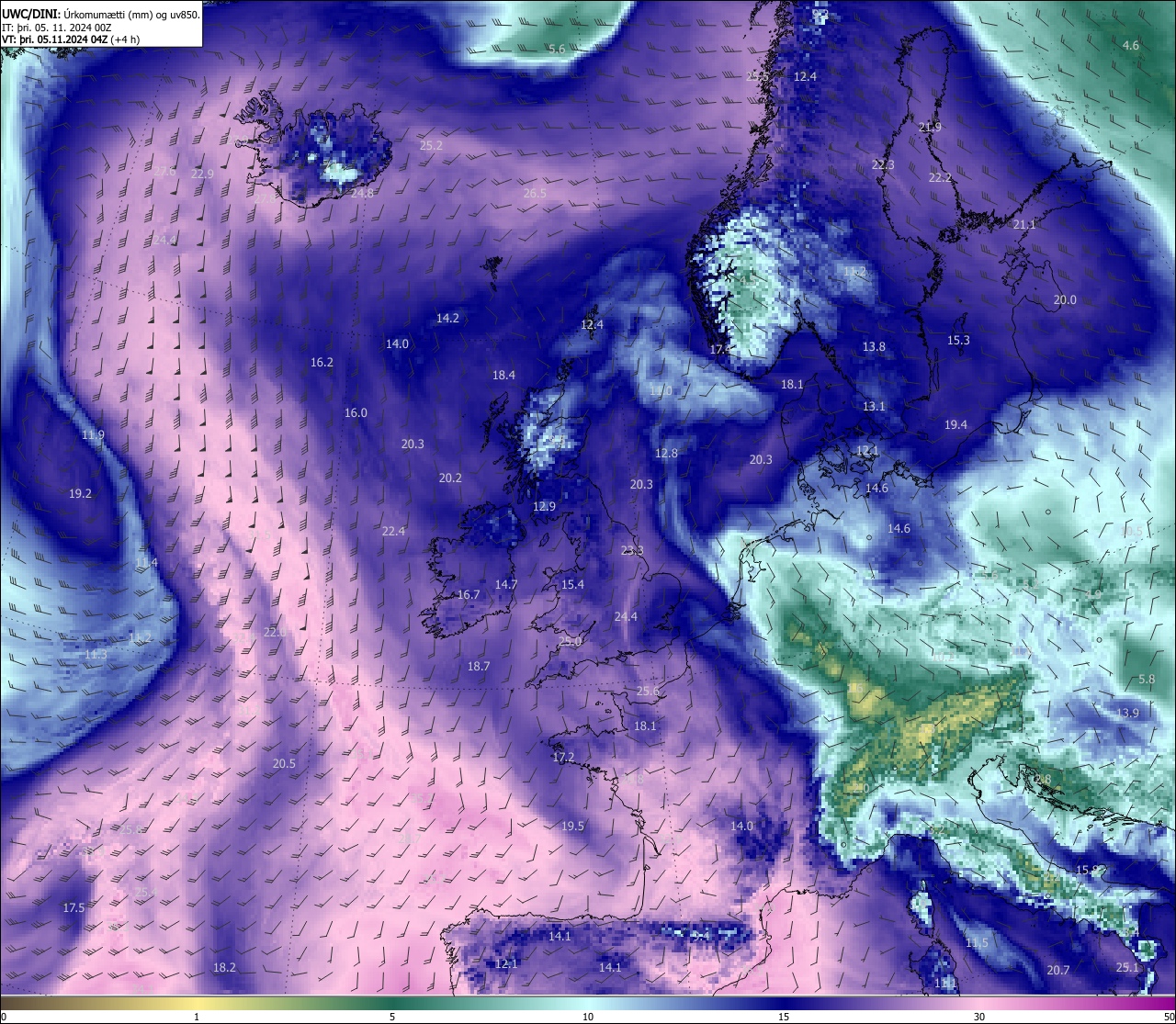Click the 13.9 value at the right edge

point(1127,713)
